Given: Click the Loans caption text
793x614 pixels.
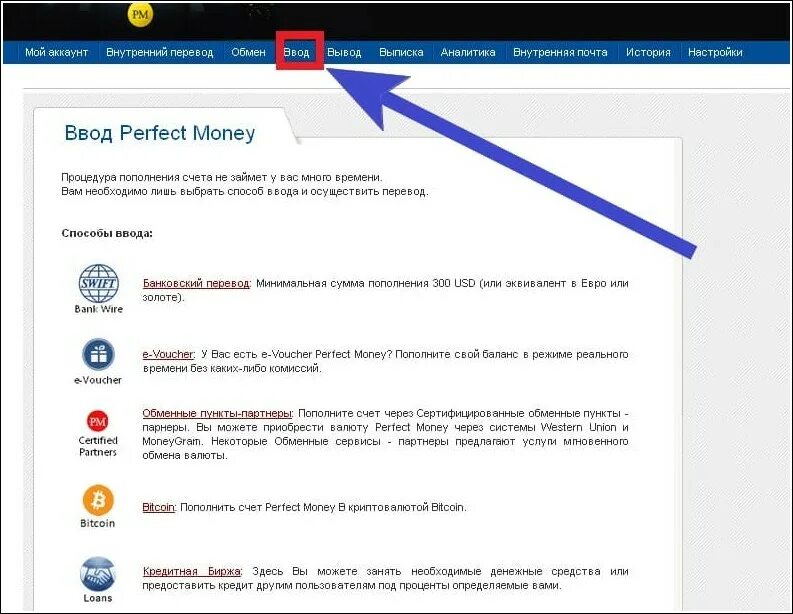Looking at the screenshot, I should click(98, 598).
